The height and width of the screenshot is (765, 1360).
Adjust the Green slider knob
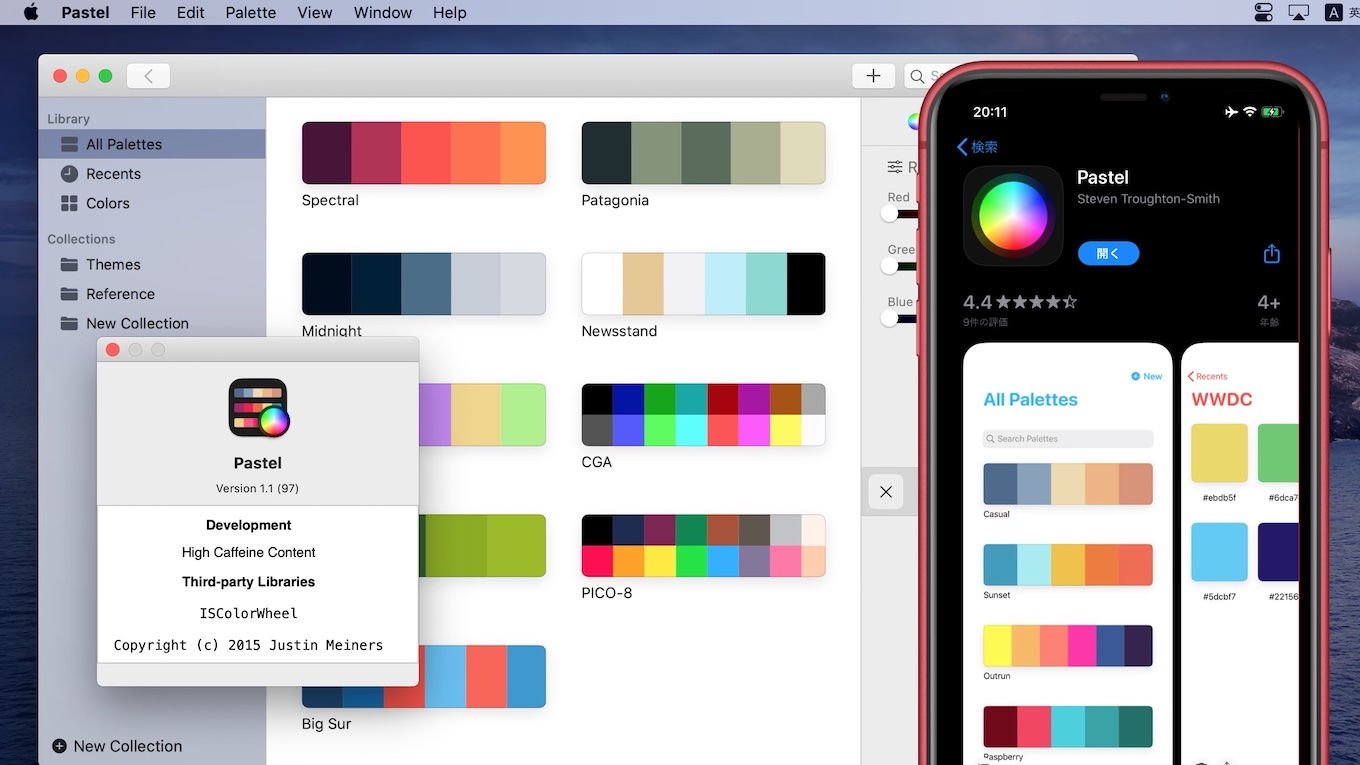(890, 265)
